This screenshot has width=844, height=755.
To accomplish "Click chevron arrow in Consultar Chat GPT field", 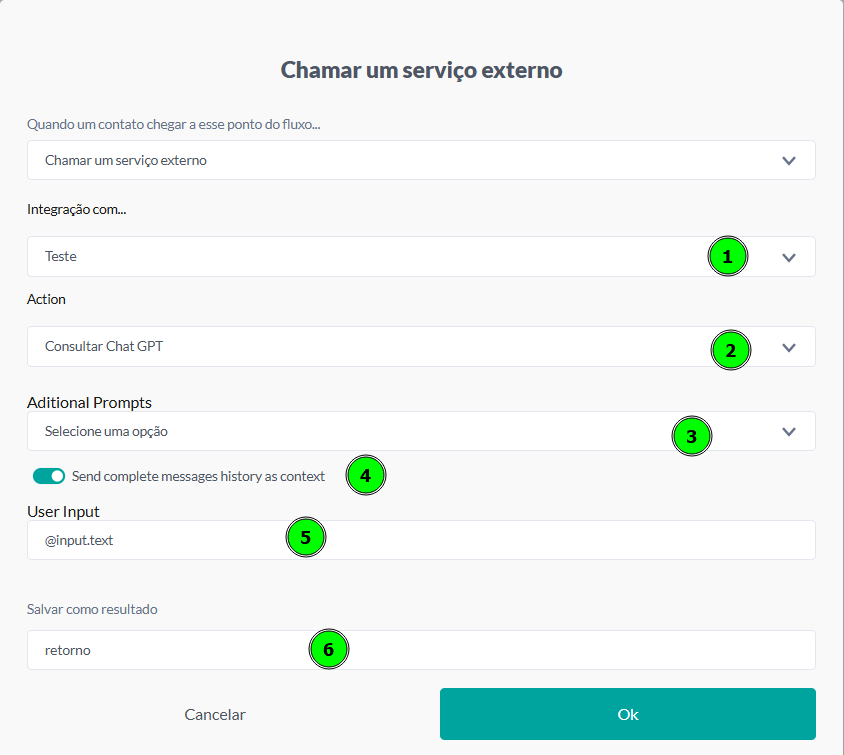I will pyautogui.click(x=789, y=347).
